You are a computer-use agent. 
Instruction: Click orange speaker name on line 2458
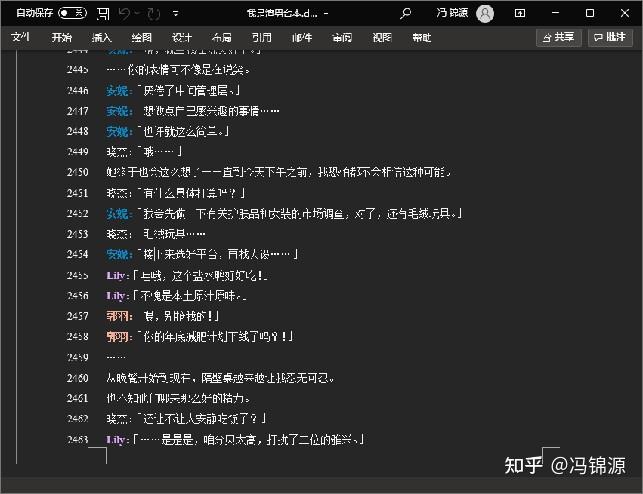coord(118,337)
